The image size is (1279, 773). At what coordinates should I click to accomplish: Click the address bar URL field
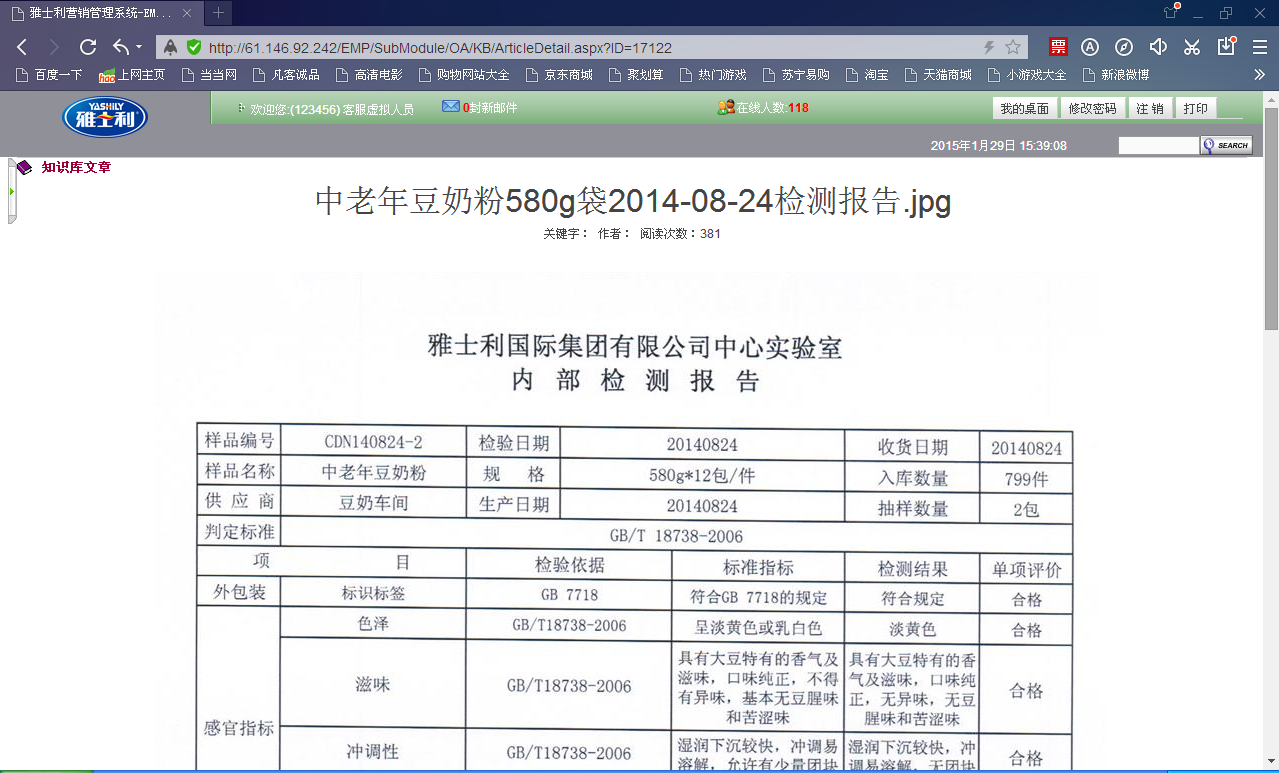coord(590,47)
